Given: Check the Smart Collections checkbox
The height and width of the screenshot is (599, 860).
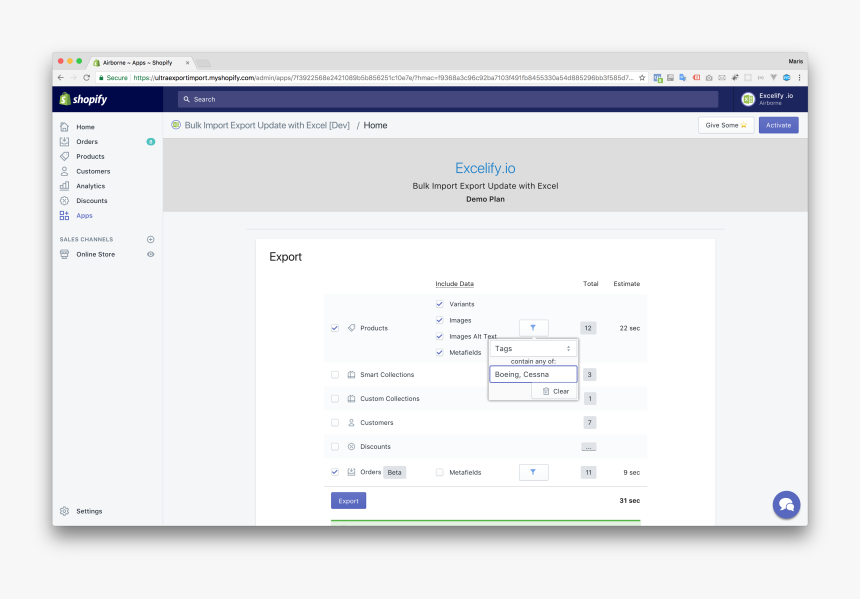Looking at the screenshot, I should (335, 375).
